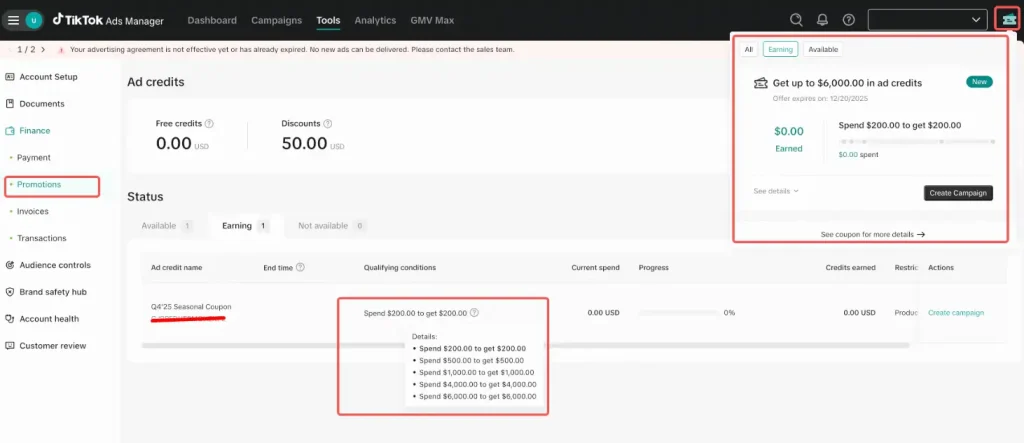
Task: Click the coupon icon in top bar
Action: coord(1009,20)
